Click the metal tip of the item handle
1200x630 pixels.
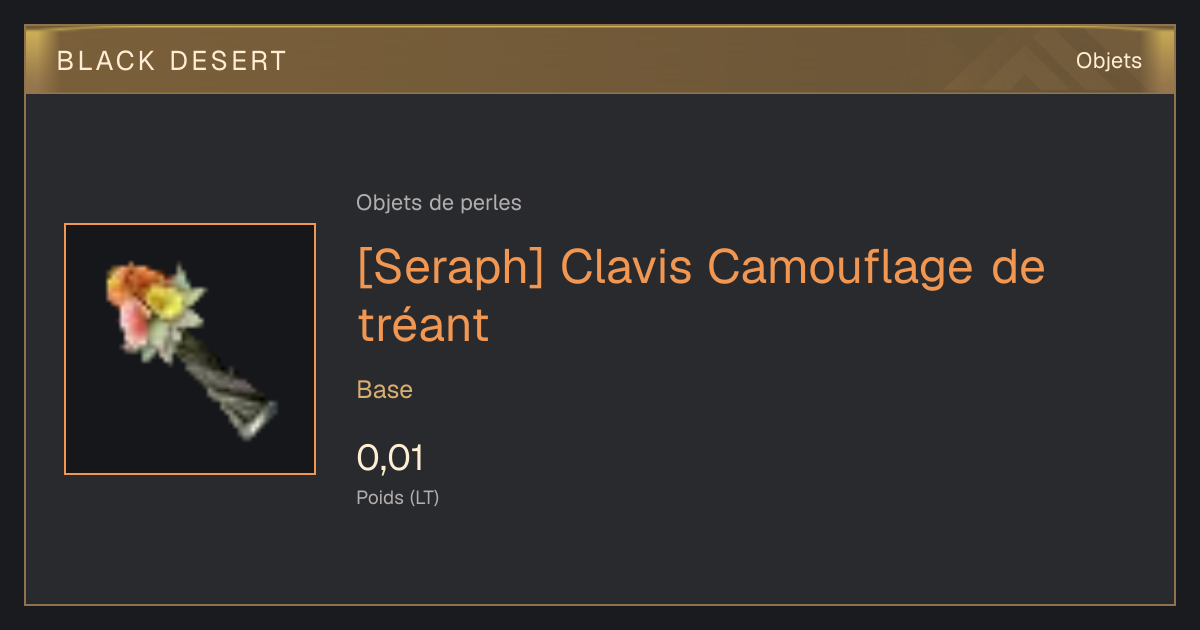coord(261,420)
